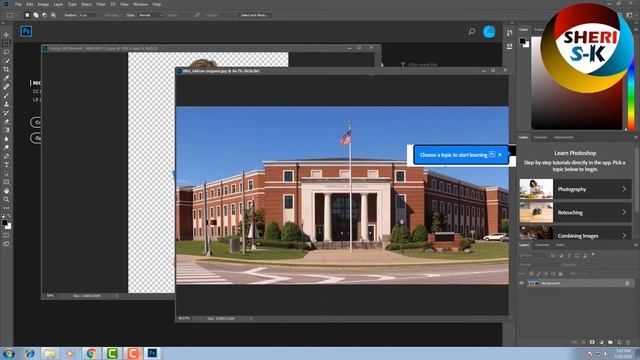Click the Add layer mask icon
Image resolution: width=640 pixels, height=360 pixels.
click(x=592, y=342)
